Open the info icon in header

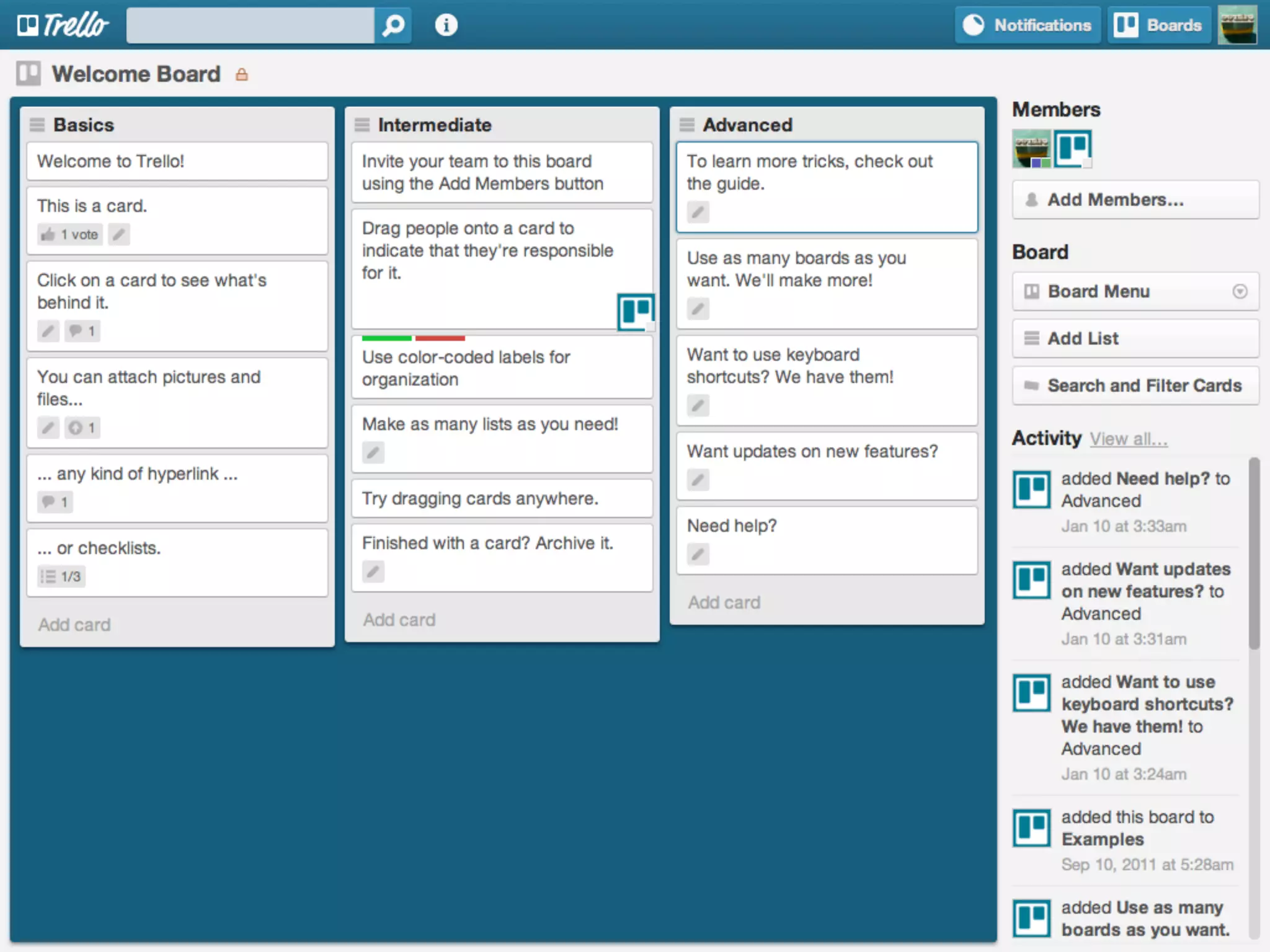(x=446, y=25)
